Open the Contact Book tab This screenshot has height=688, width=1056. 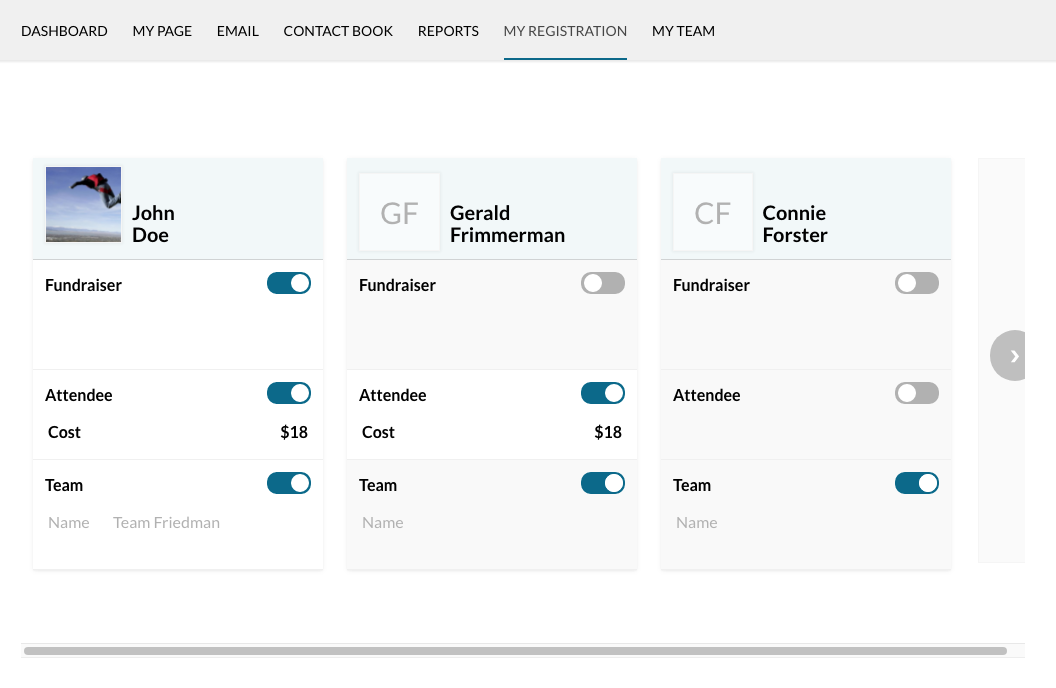tap(338, 31)
